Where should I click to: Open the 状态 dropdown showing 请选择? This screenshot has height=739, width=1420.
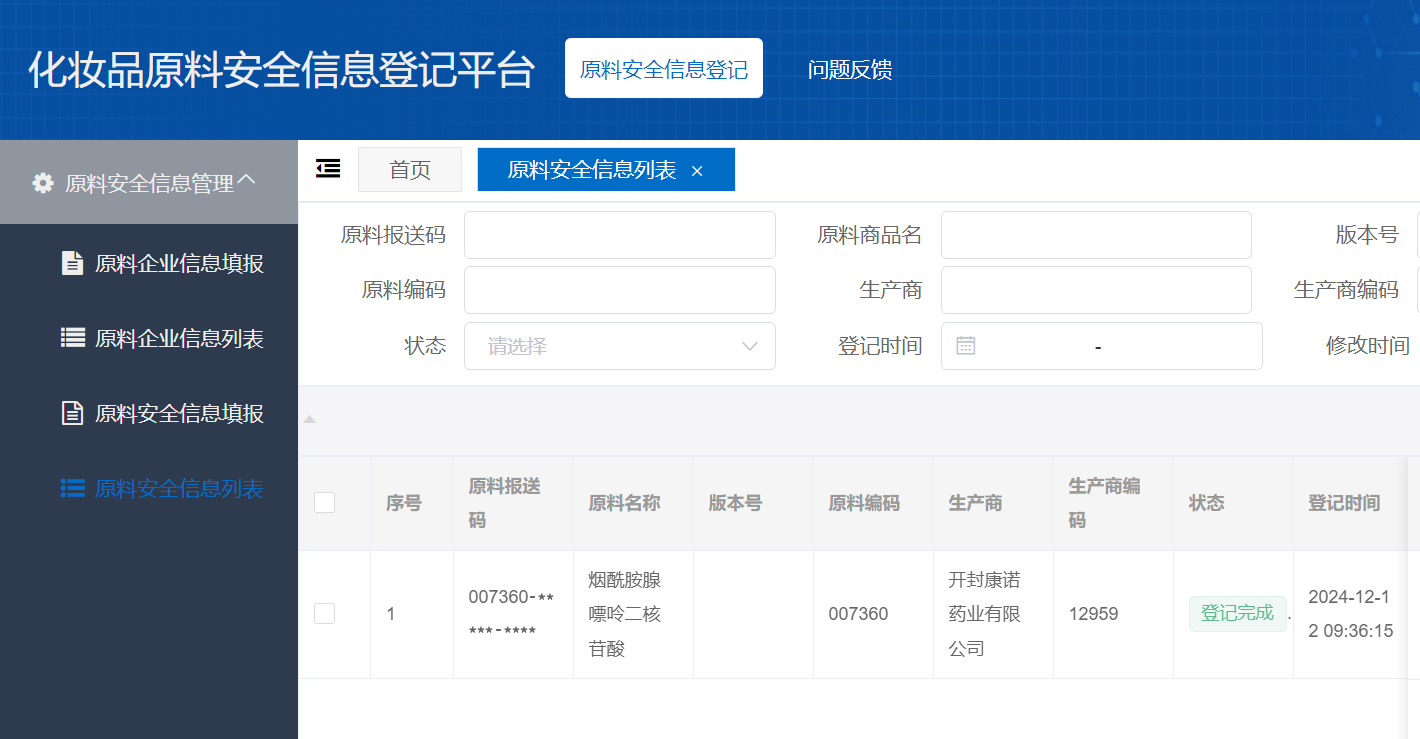[620, 345]
